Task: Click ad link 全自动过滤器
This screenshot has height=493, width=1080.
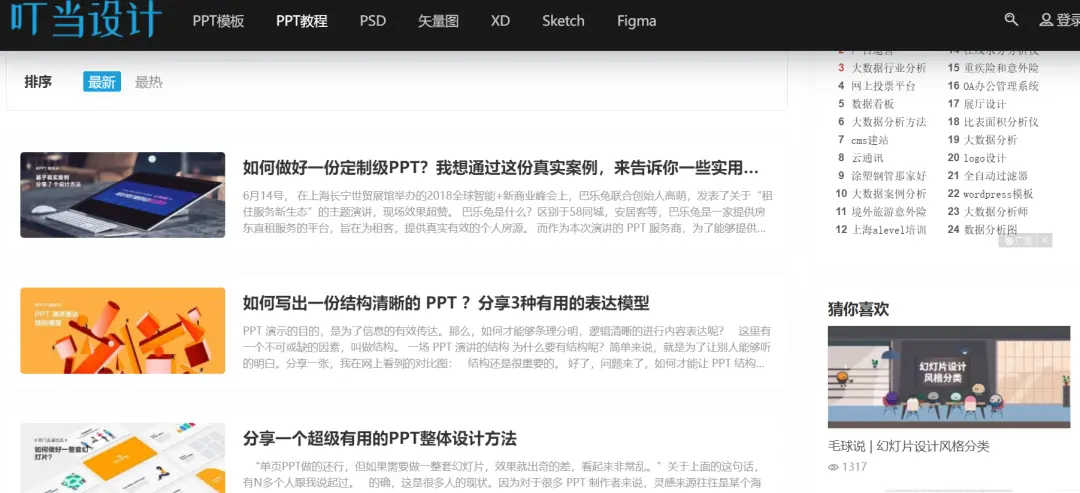Action: (996, 176)
